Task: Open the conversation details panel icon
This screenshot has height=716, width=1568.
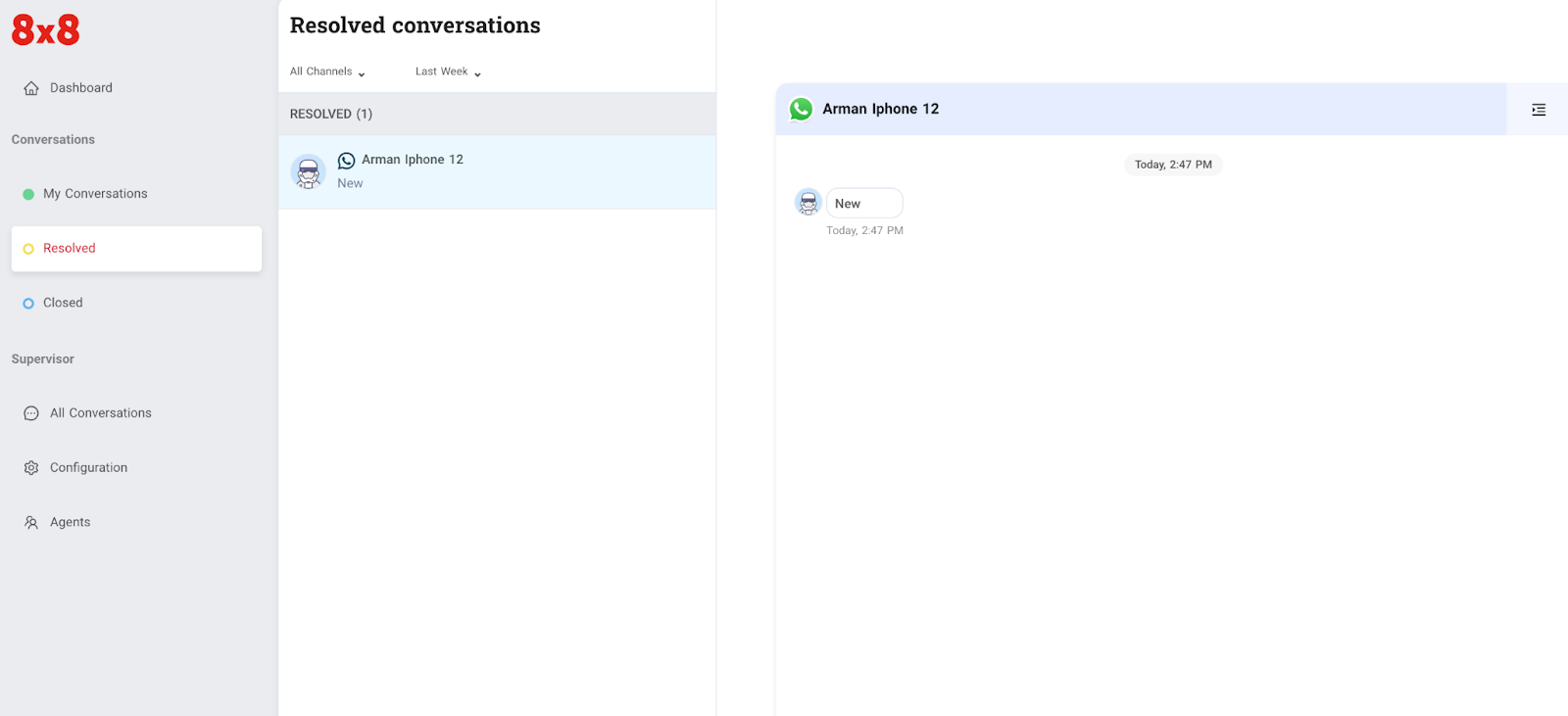Action: 1538,109
